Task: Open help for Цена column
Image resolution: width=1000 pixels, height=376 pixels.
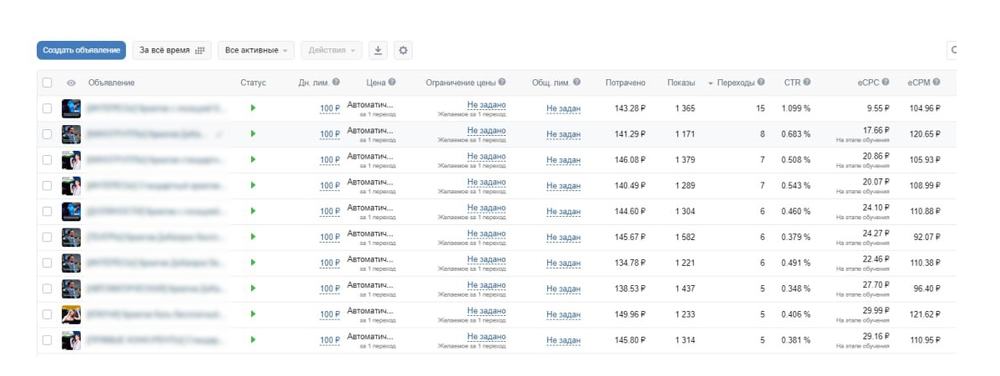Action: click(x=392, y=82)
